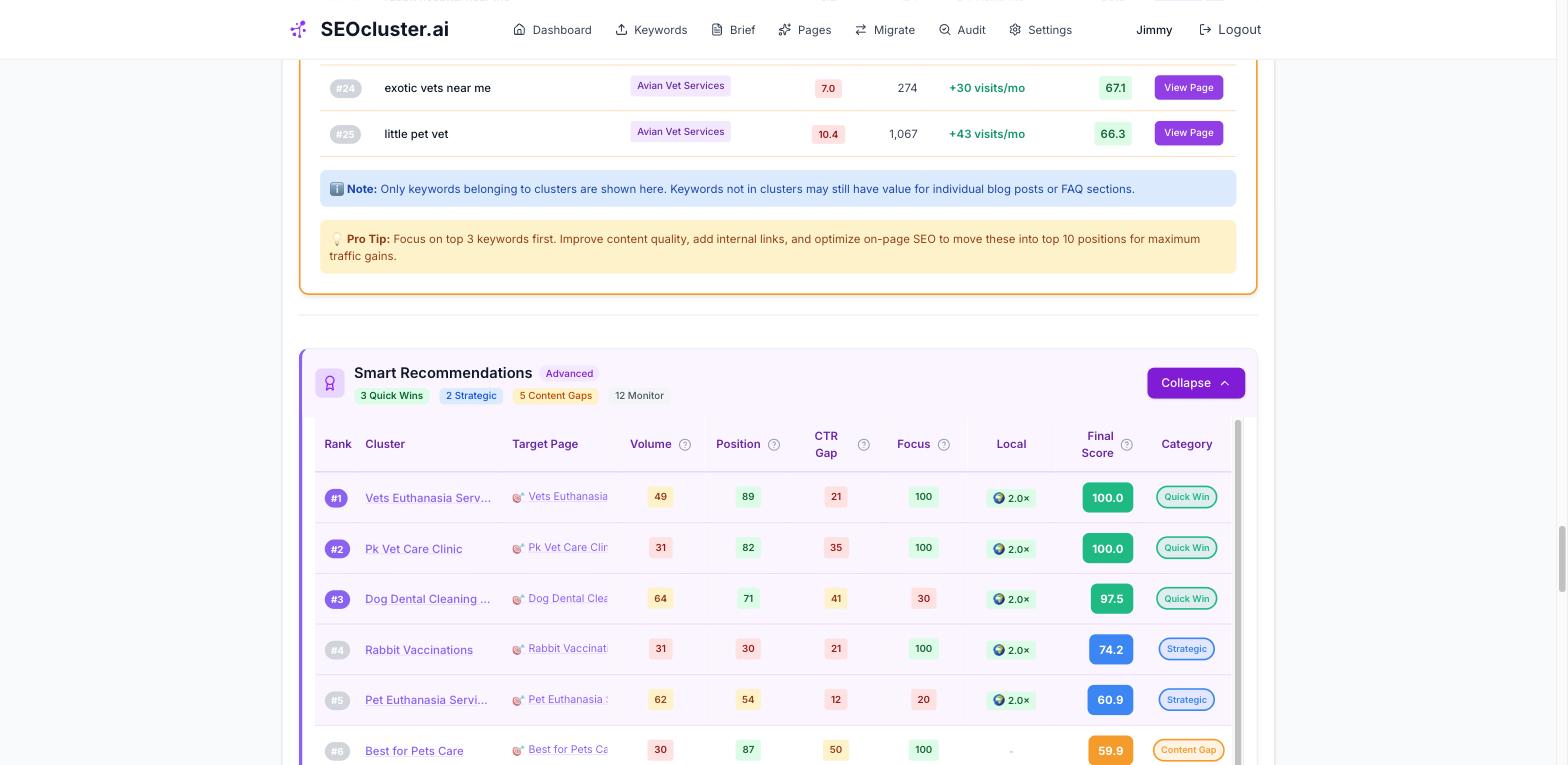Filter by 12 Monitor
The width and height of the screenshot is (1568, 765).
[639, 396]
